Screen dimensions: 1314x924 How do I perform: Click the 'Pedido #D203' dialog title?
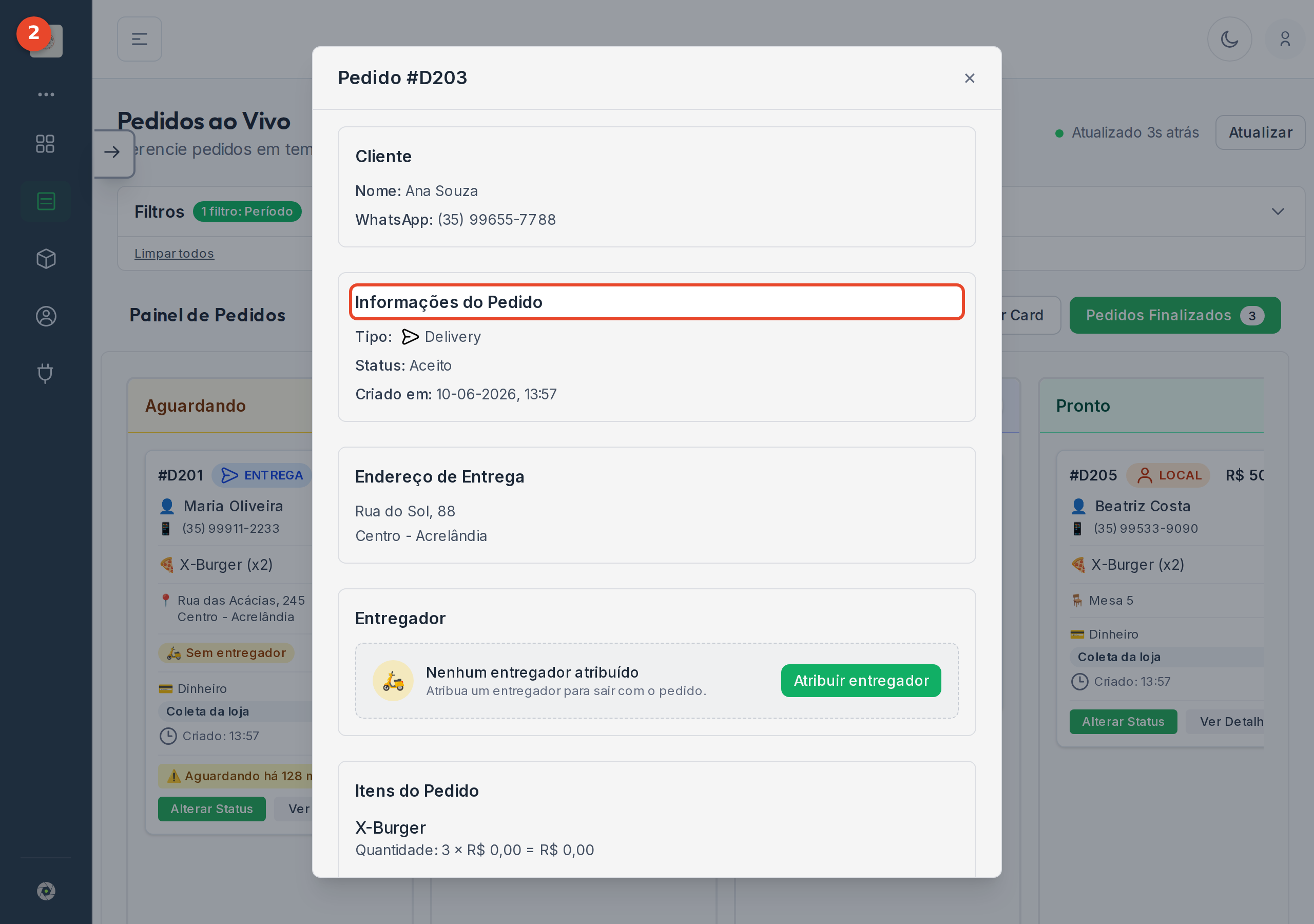click(x=402, y=78)
